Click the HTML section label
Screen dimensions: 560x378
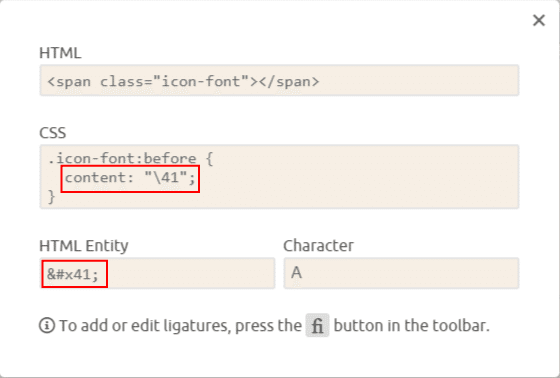(x=60, y=53)
